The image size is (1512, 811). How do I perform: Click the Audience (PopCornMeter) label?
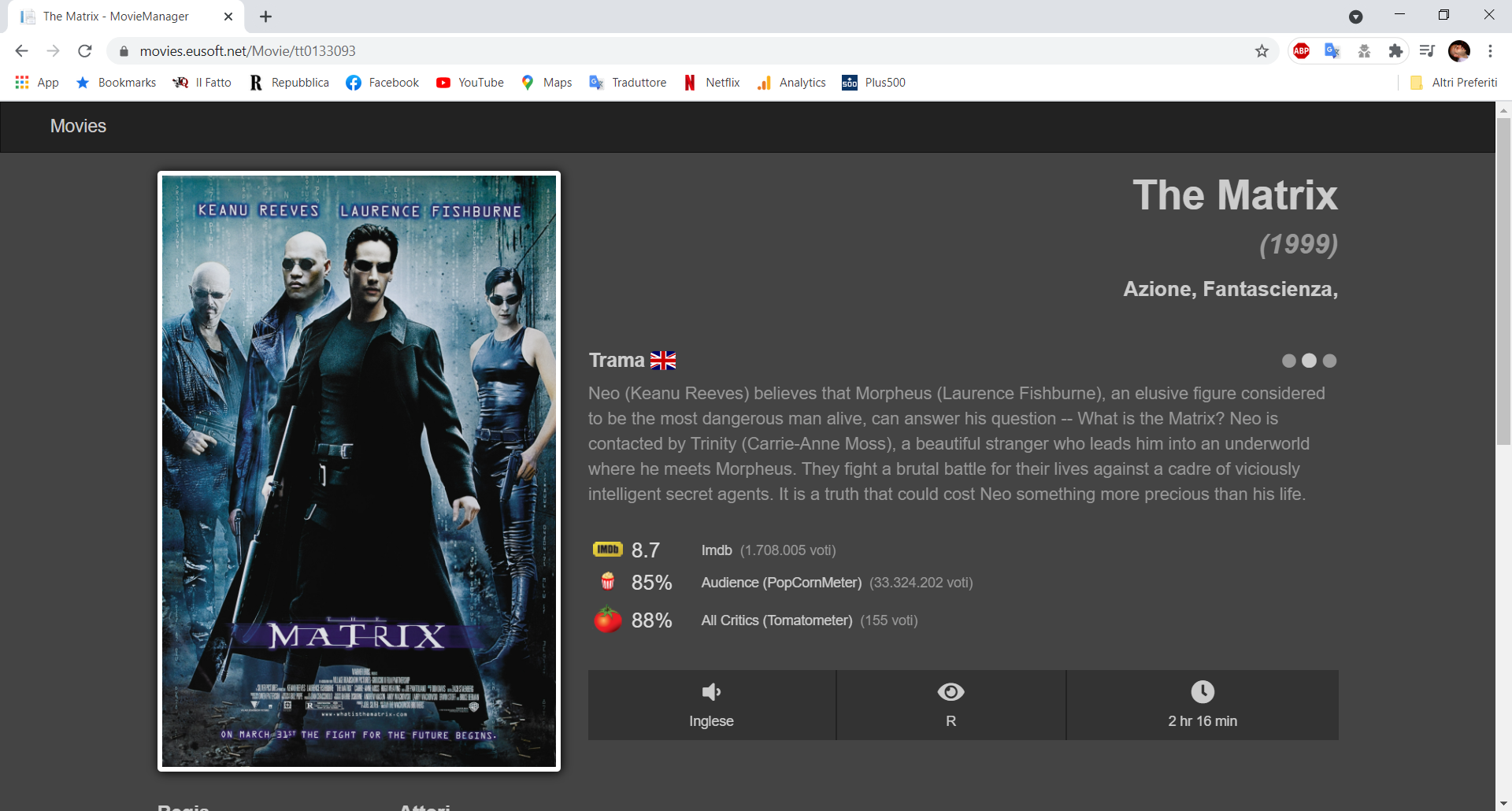781,583
